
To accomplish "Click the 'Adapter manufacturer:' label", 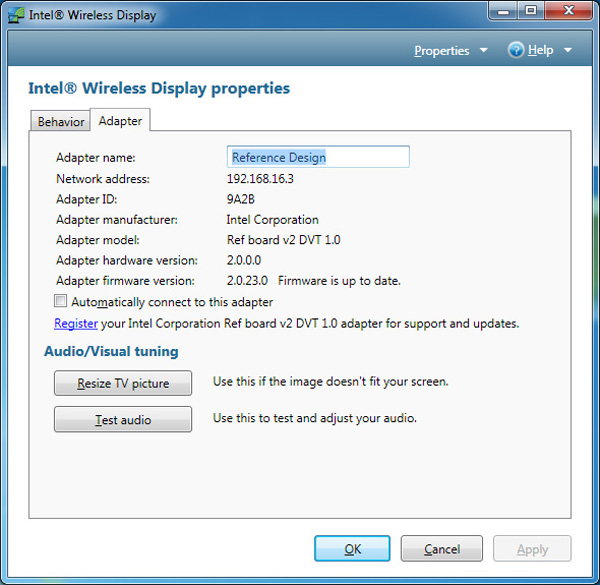I will (117, 220).
